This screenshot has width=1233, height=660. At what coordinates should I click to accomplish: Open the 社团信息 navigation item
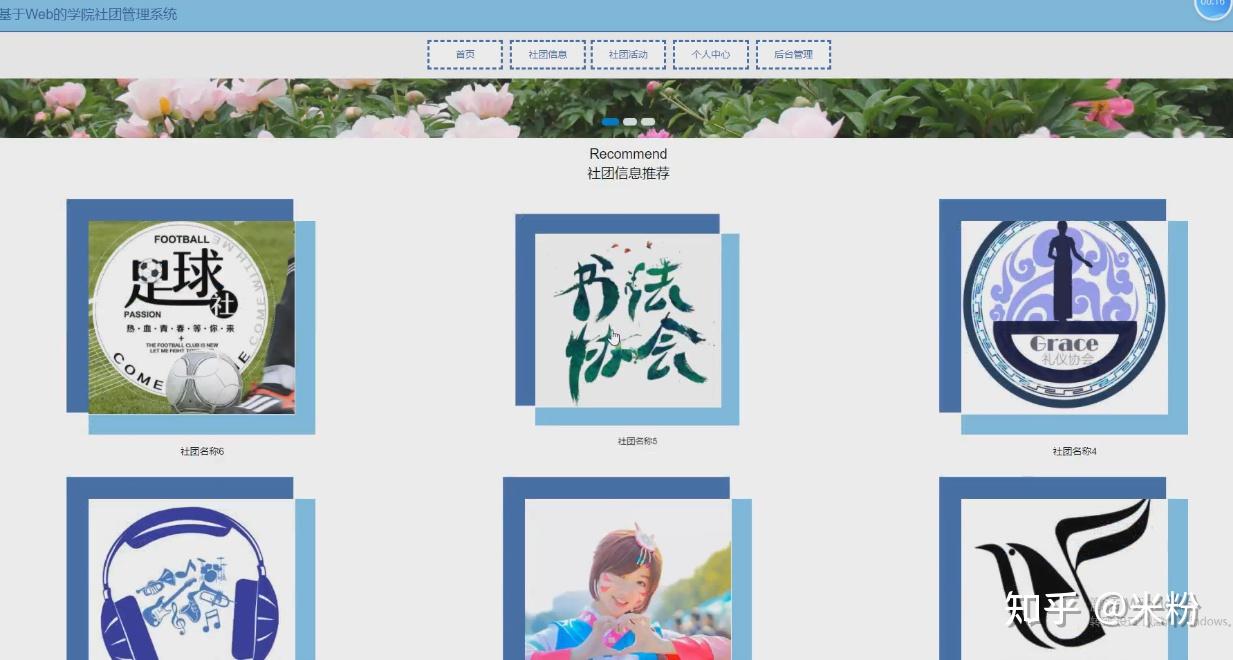547,55
